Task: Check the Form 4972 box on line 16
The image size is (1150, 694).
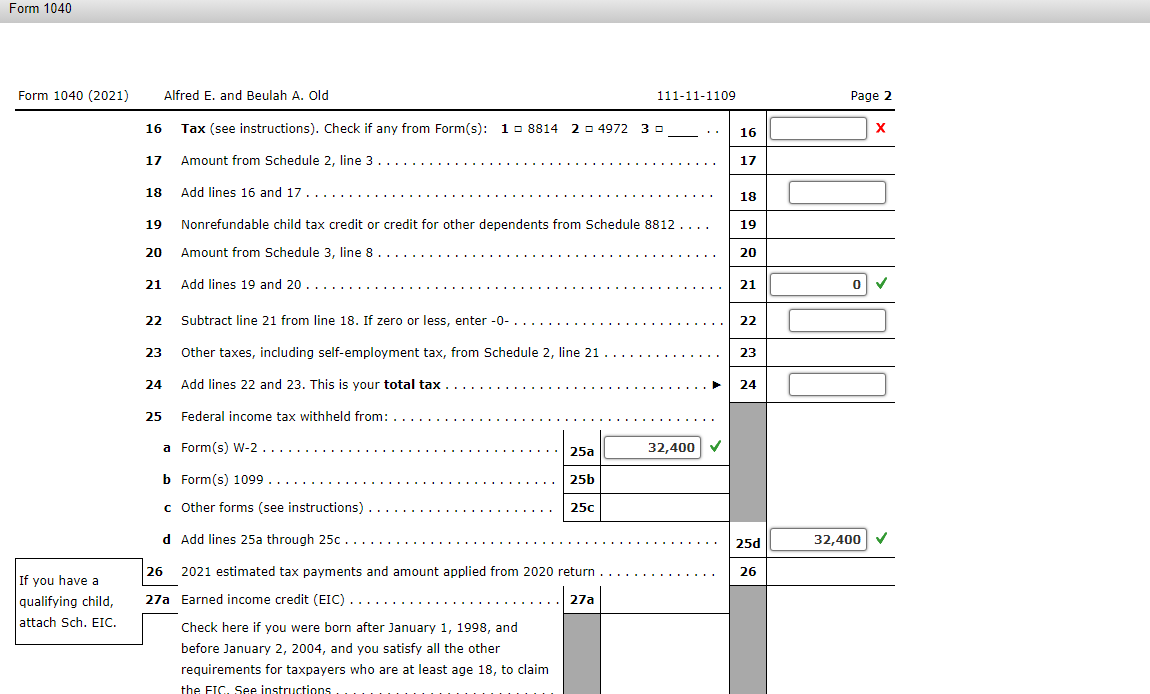Action: pyautogui.click(x=589, y=128)
